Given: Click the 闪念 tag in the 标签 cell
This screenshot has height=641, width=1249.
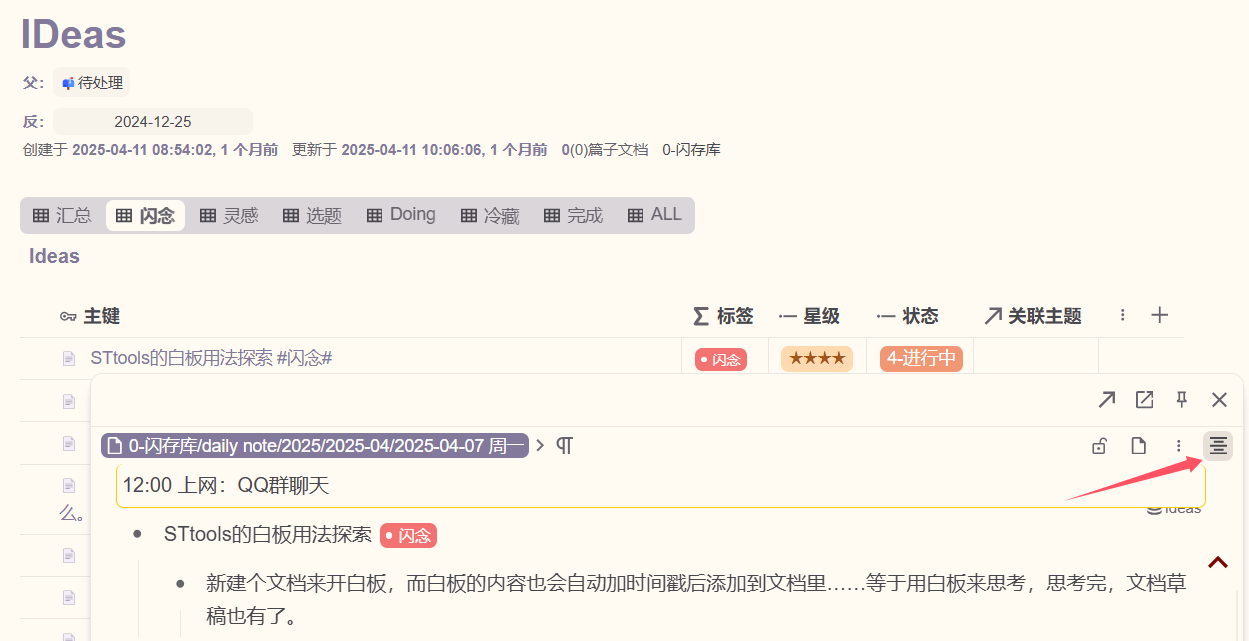Looking at the screenshot, I should coord(721,359).
